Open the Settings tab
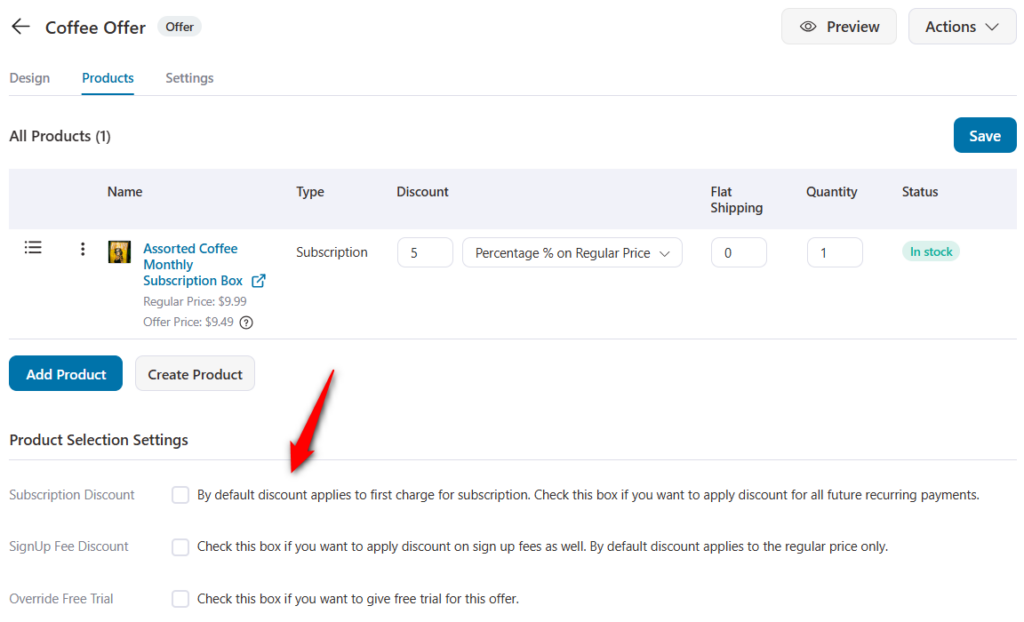 (x=189, y=78)
